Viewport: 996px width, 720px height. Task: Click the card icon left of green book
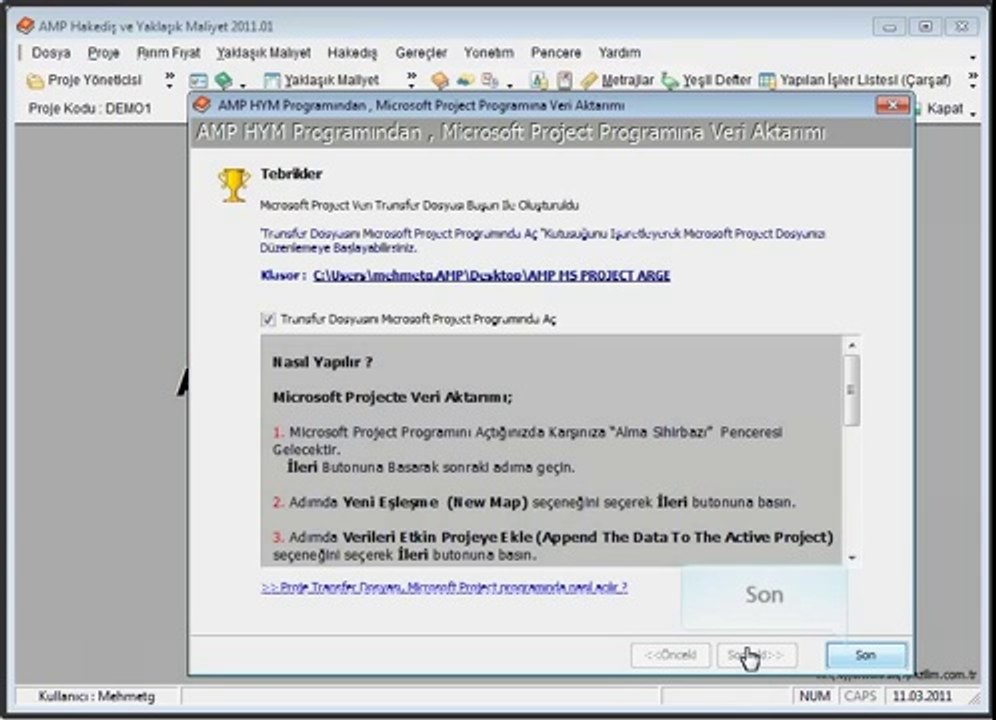[198, 81]
